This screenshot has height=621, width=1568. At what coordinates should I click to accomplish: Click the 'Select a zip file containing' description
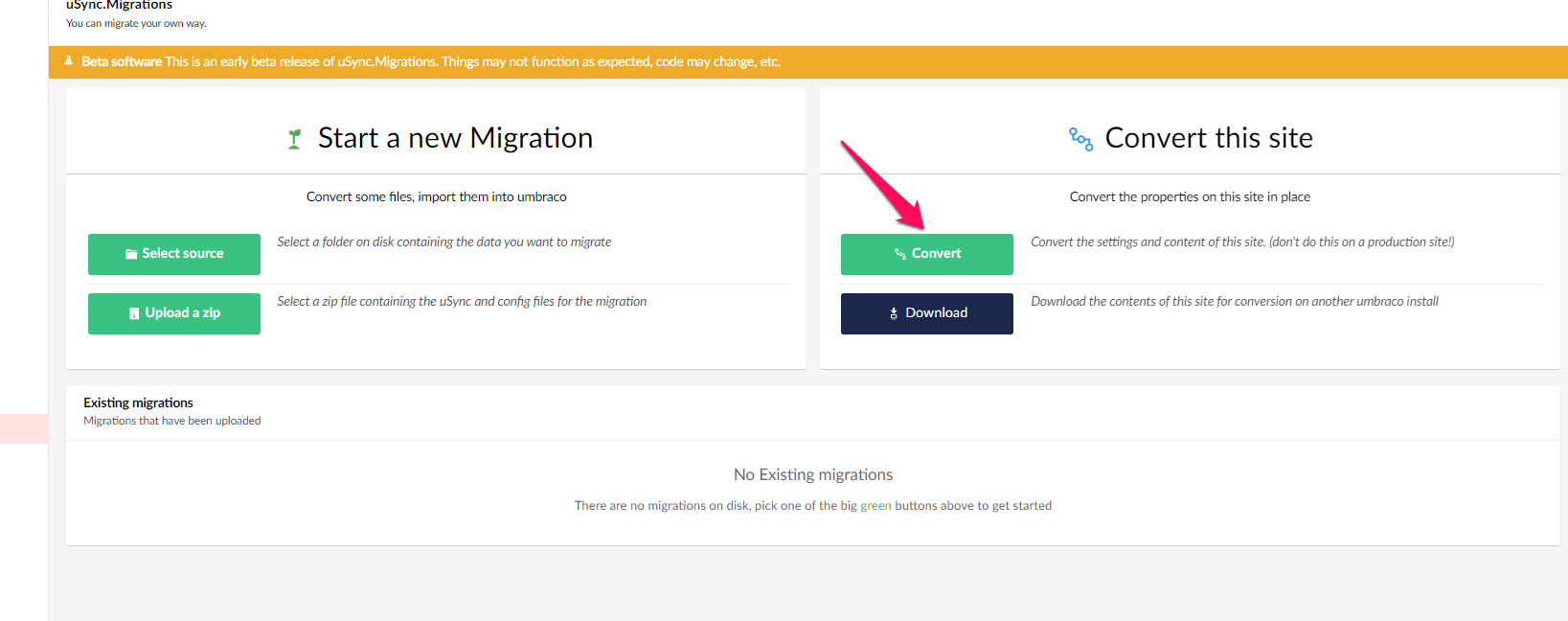point(462,301)
